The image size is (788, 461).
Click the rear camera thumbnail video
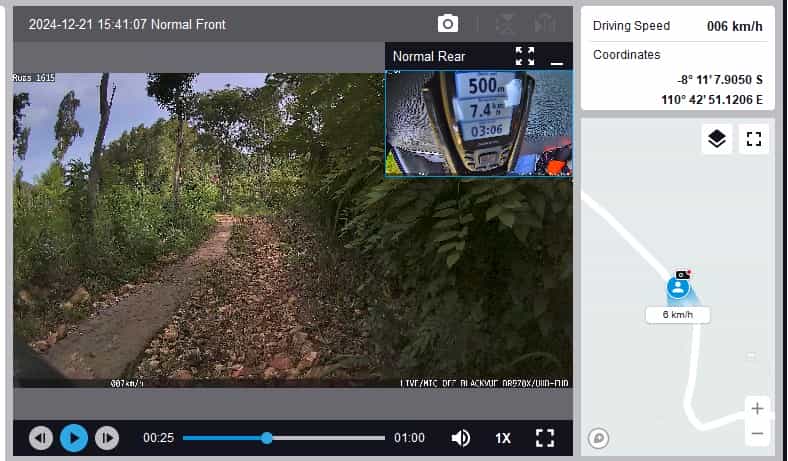tap(478, 122)
